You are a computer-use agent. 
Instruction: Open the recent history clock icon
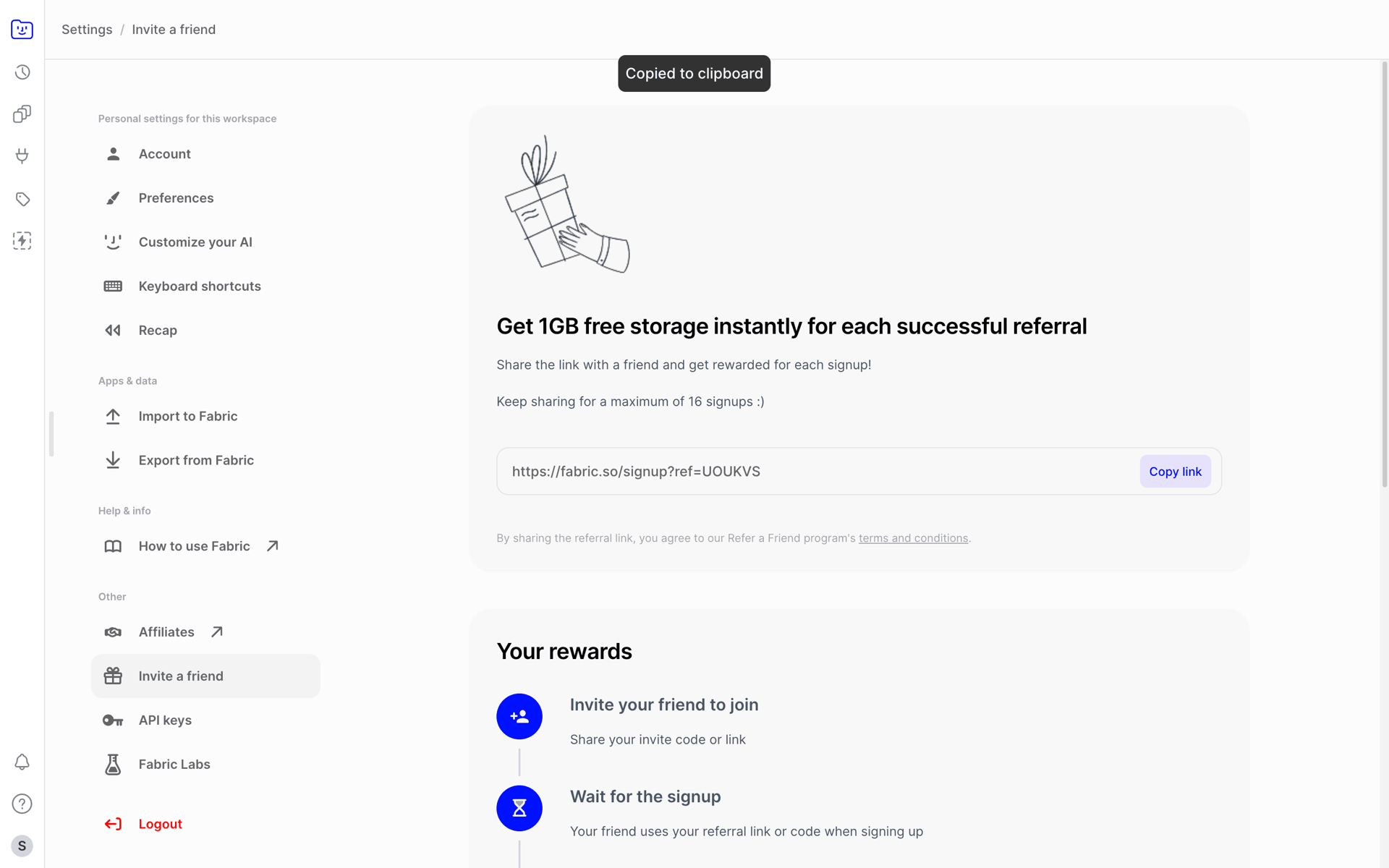[22, 72]
